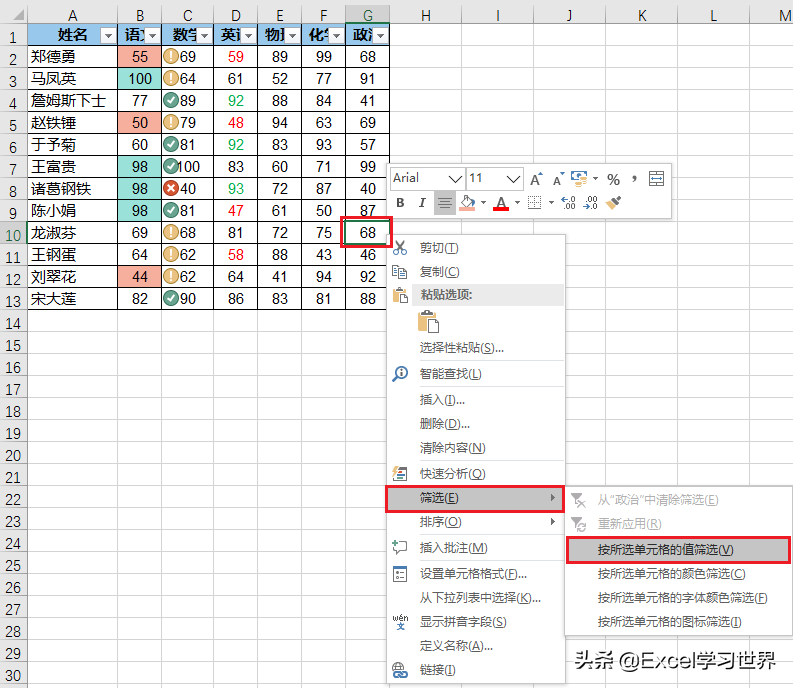
Task: Expand the fill color dropdown arrow
Action: tap(483, 203)
